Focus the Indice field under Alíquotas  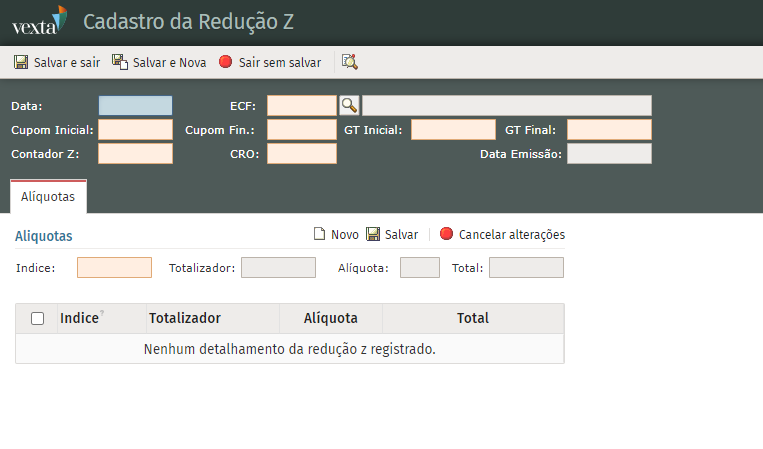[x=114, y=267]
